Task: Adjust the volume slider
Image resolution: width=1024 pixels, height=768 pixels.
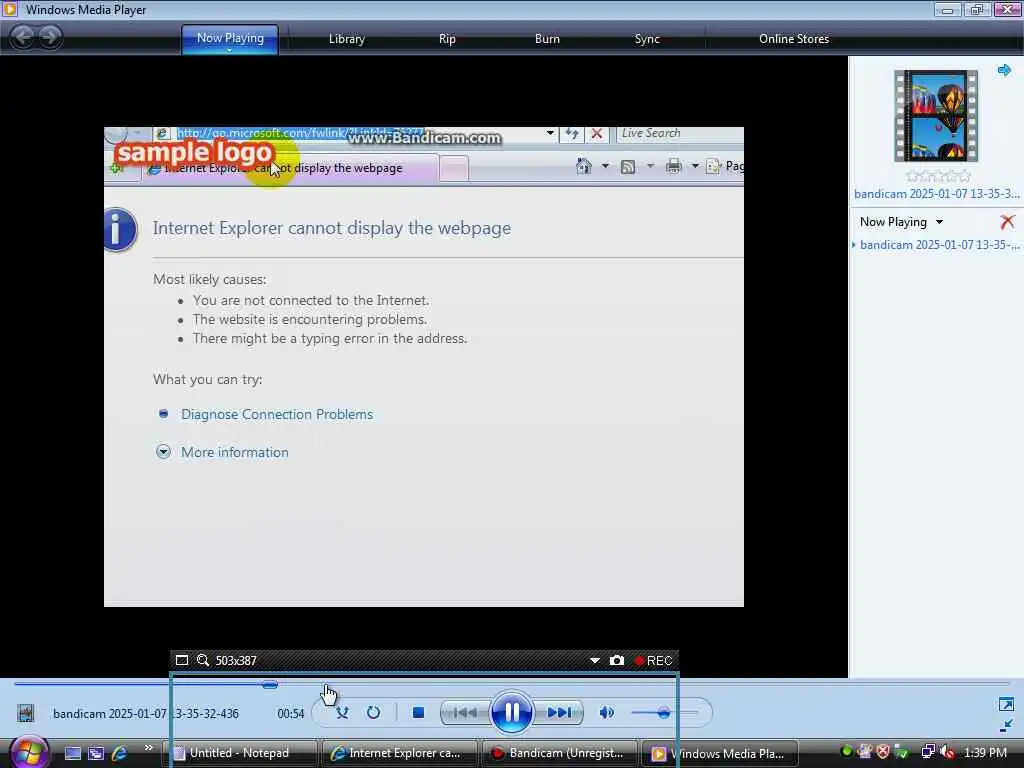Action: 664,712
